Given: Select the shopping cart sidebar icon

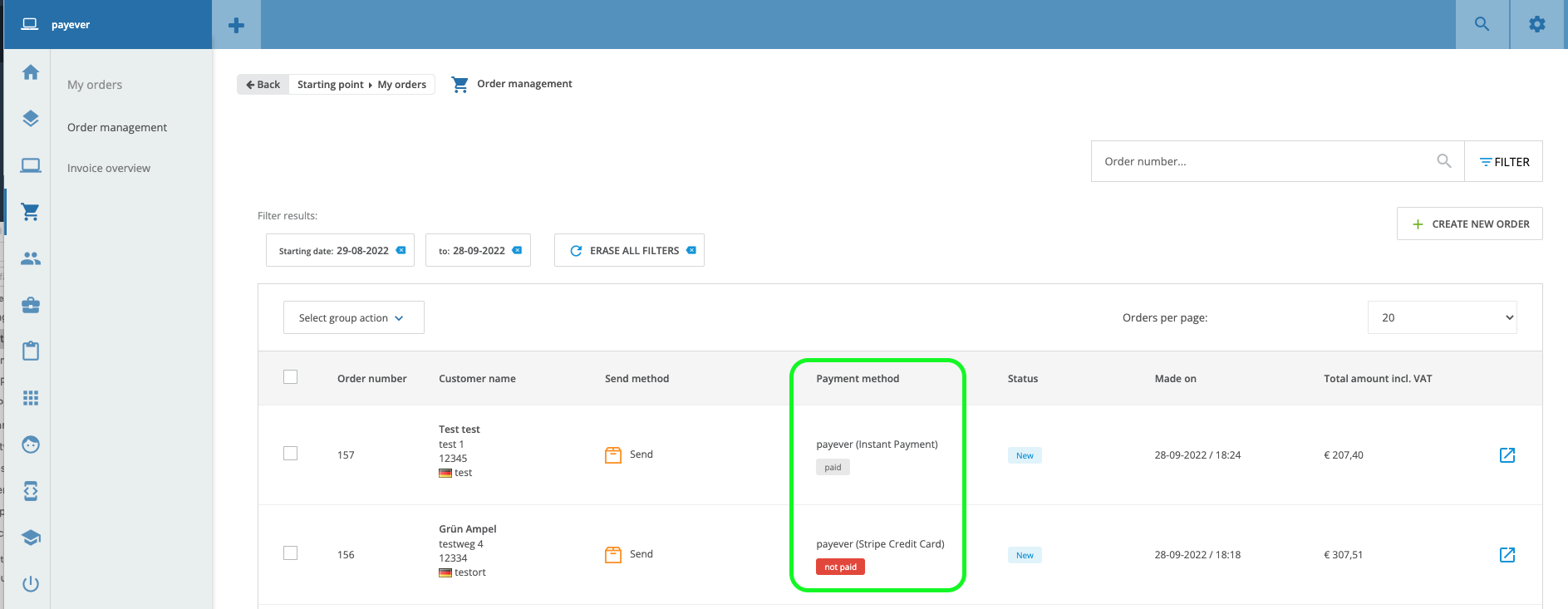Looking at the screenshot, I should [31, 212].
